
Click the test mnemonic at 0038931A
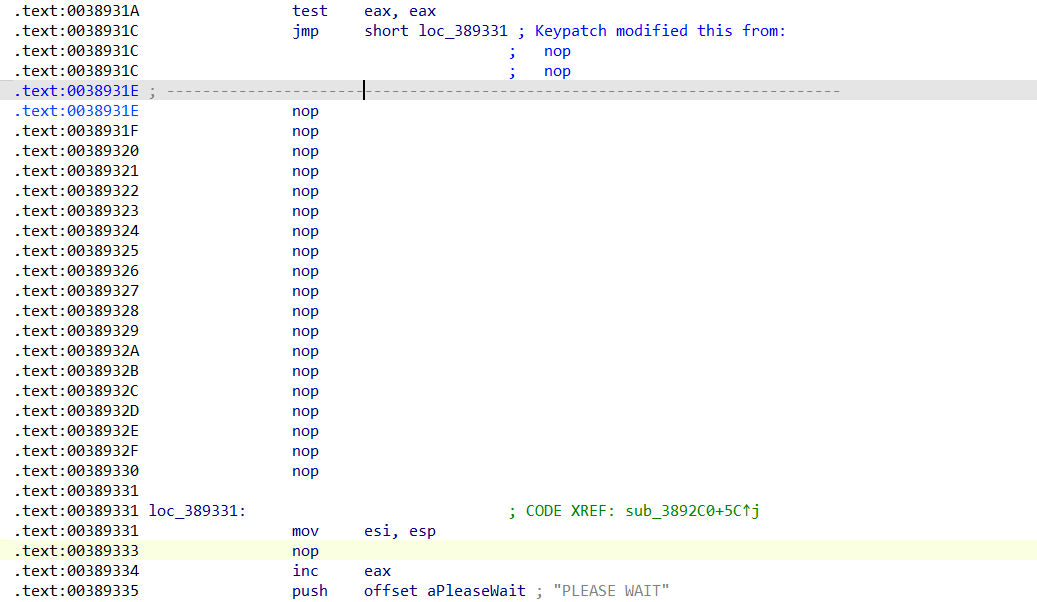point(309,11)
